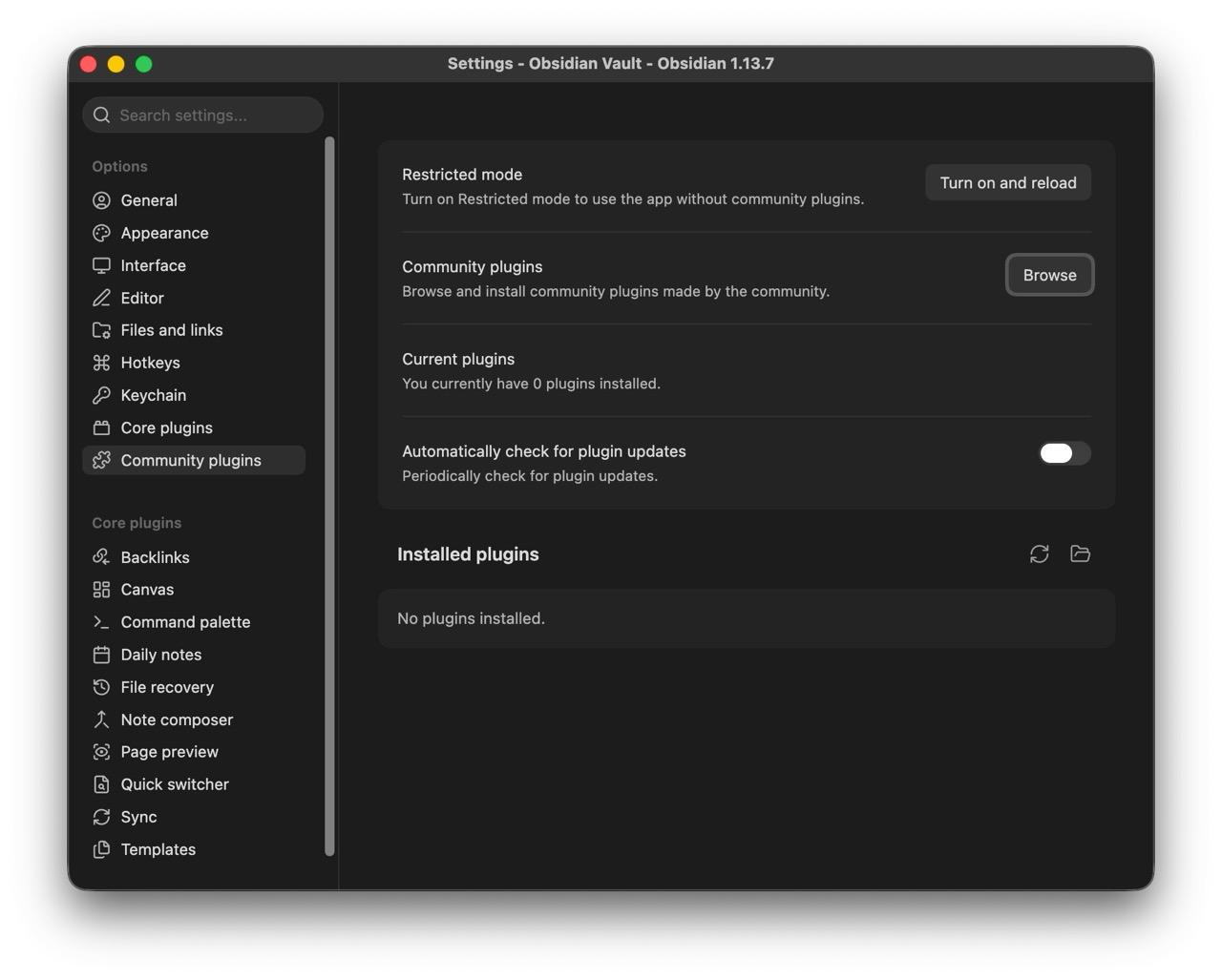Open the Templates plugin settings label
This screenshot has width=1222, height=980.
[158, 849]
